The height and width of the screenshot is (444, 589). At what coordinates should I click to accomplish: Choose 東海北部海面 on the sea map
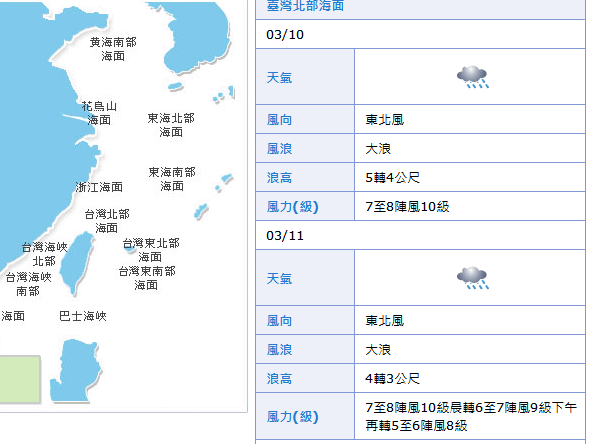pos(171,125)
